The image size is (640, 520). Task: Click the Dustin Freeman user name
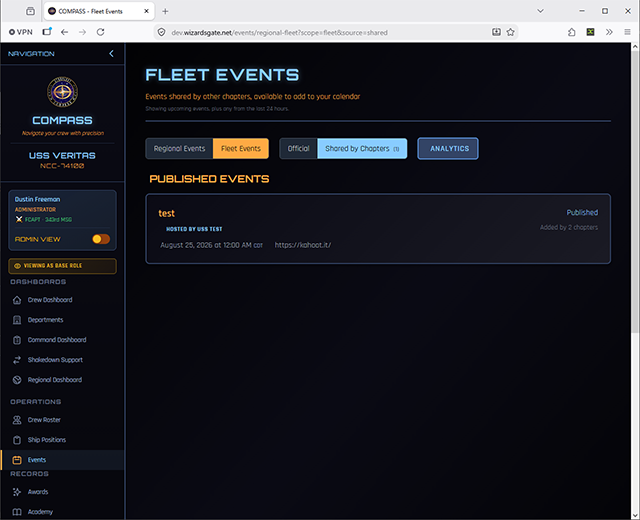pos(37,199)
